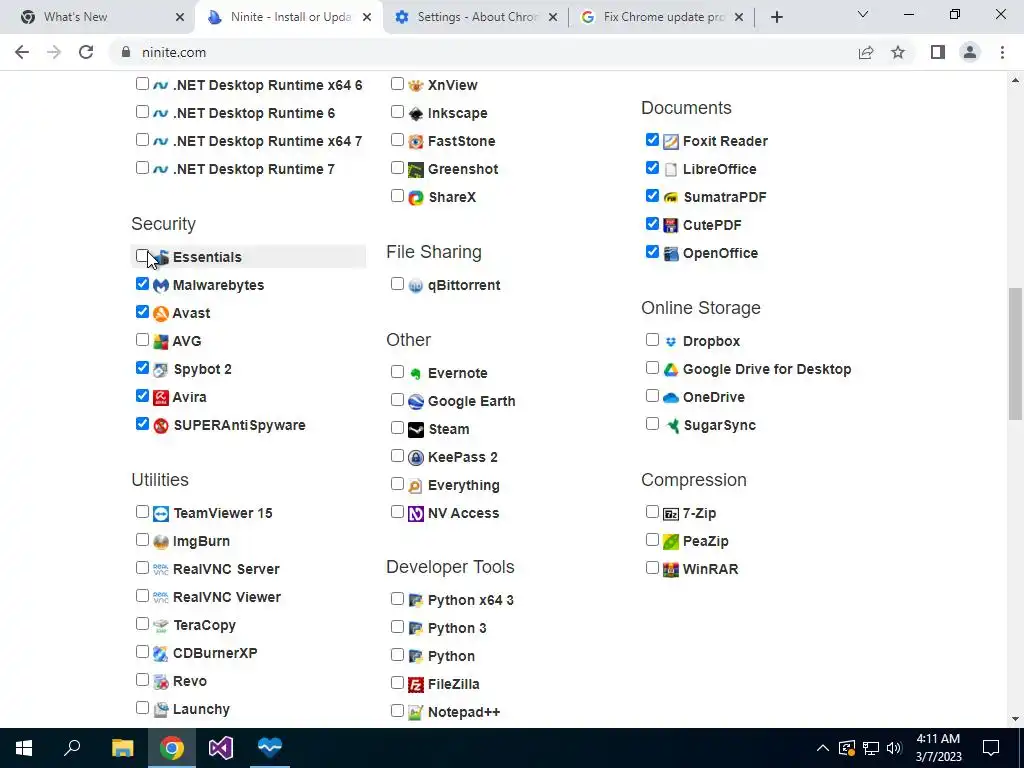This screenshot has height=768, width=1024.
Task: Uncheck the LibreOffice checkbox
Action: [x=652, y=168]
